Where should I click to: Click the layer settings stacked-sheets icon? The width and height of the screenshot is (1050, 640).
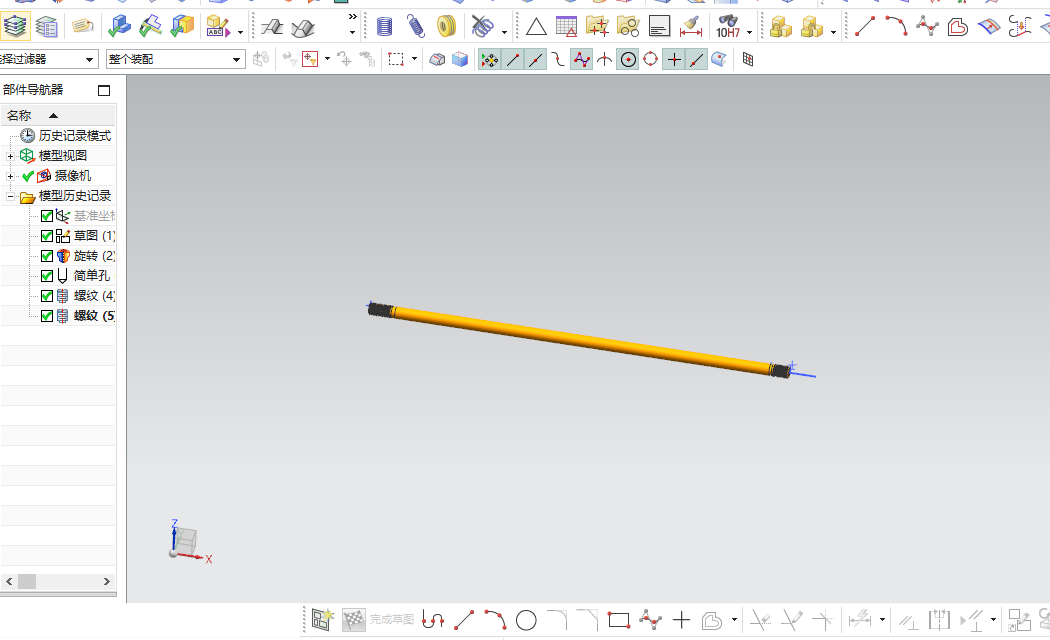[x=15, y=27]
